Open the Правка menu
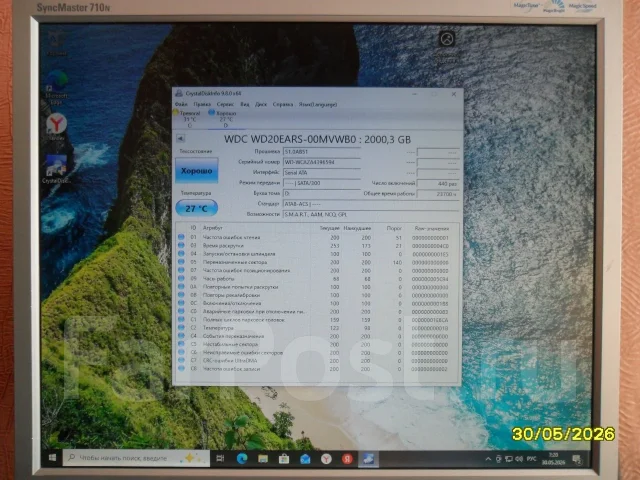Viewport: 640px width, 480px height. [202, 104]
